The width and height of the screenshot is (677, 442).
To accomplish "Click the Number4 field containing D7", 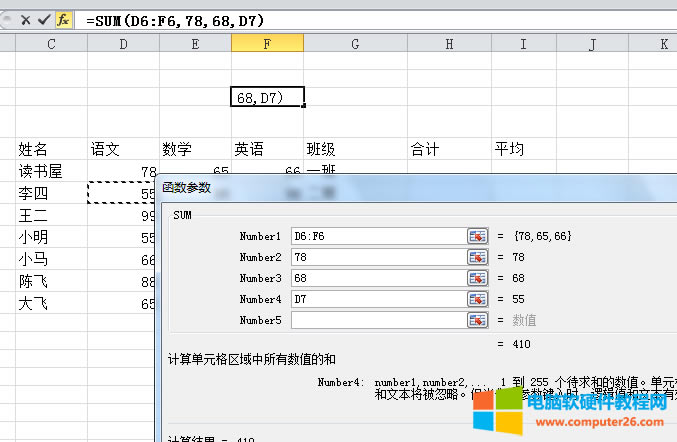I will pos(377,299).
